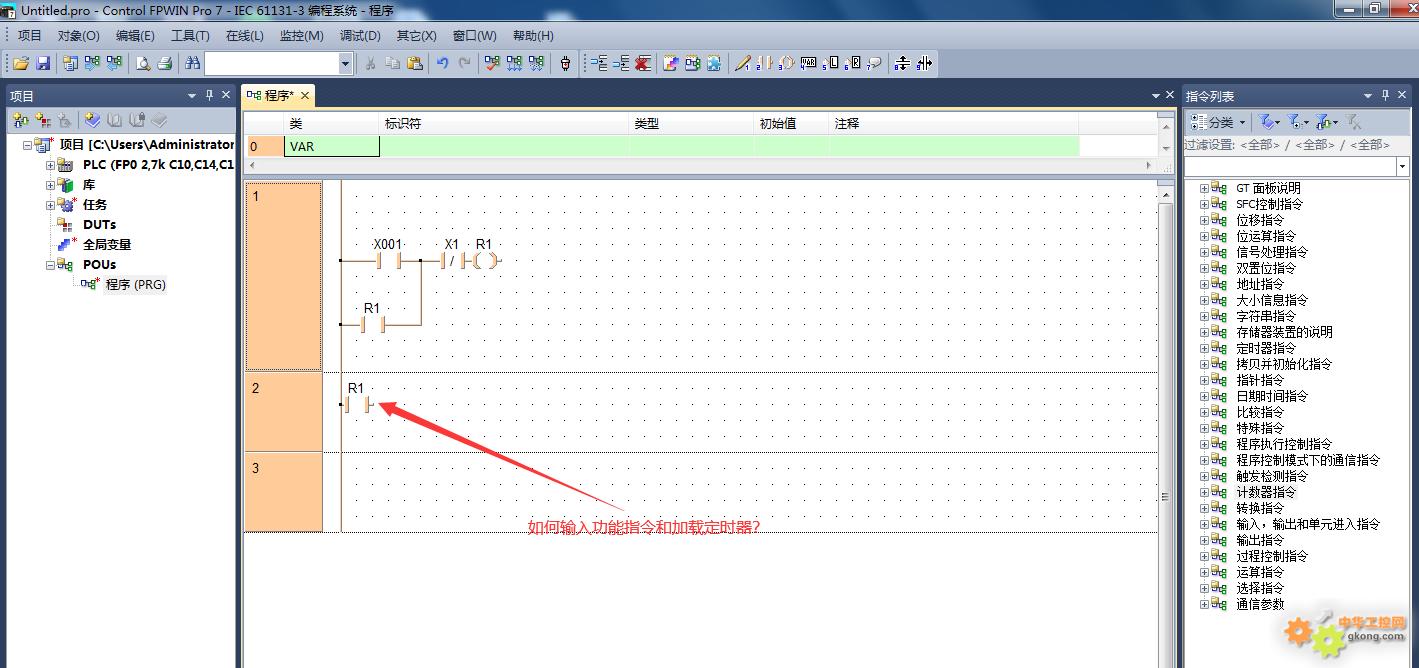Screen dimensions: 1419x668
Task: Click the third filter funnel icon with green blocks
Action: pos(1326,122)
